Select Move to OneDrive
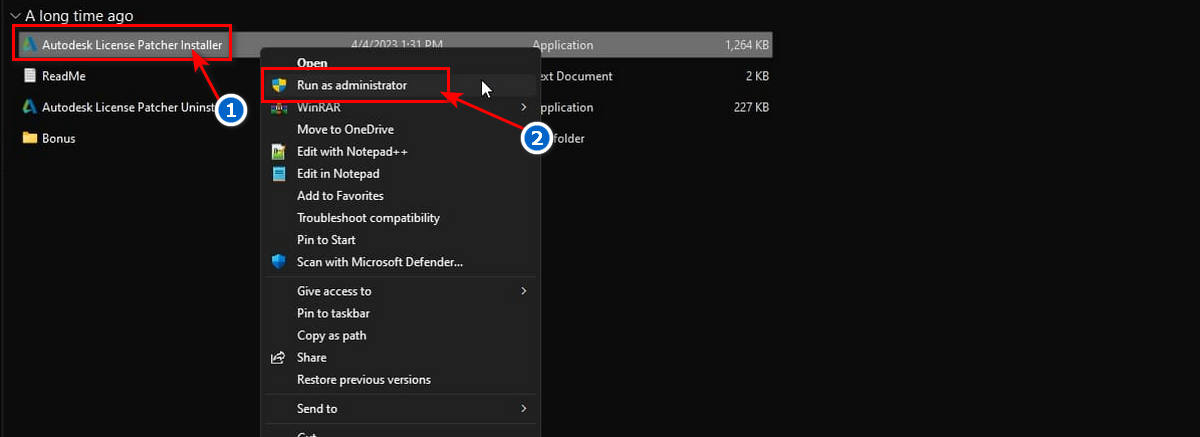 coord(345,130)
